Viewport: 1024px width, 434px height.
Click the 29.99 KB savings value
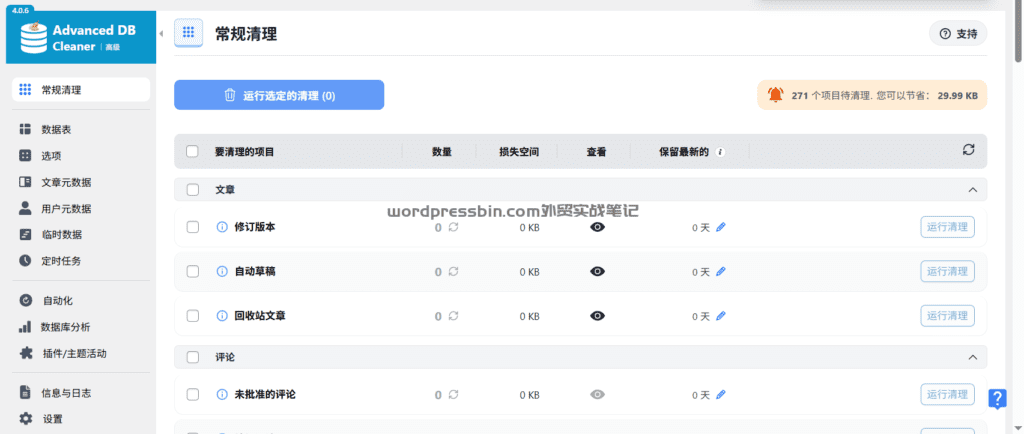957,95
